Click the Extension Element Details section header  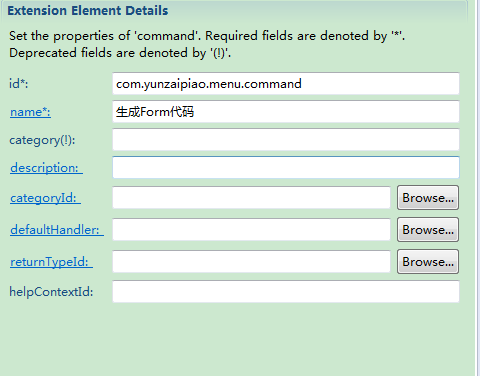88,11
